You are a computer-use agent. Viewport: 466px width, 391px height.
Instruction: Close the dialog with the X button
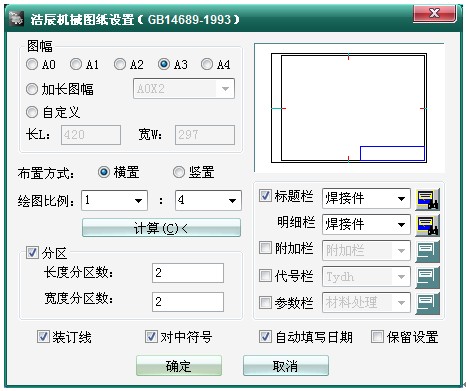(435, 13)
